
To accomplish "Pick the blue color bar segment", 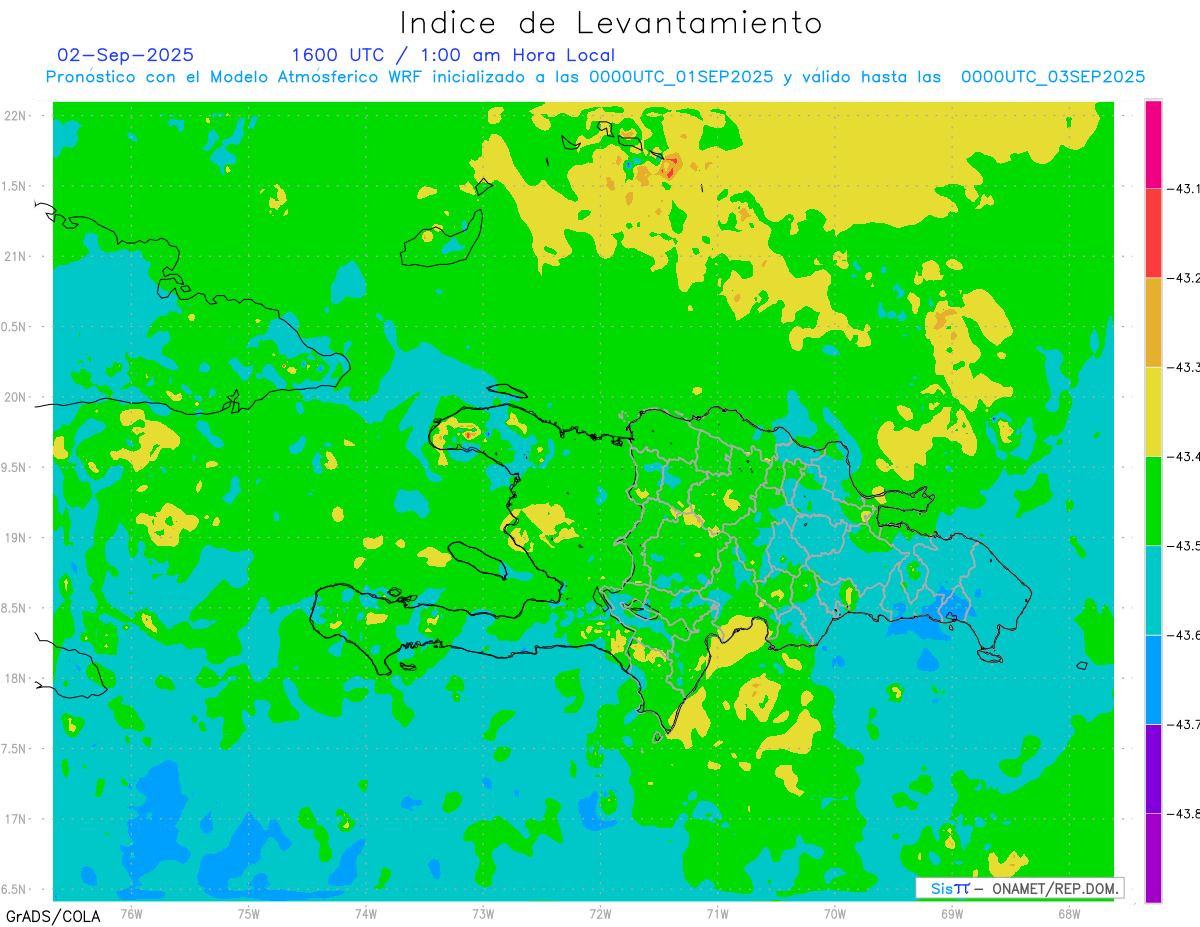I will pyautogui.click(x=1153, y=679).
